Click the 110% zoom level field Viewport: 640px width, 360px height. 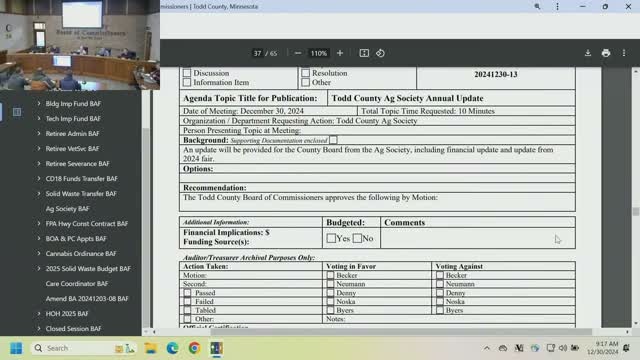[319, 53]
